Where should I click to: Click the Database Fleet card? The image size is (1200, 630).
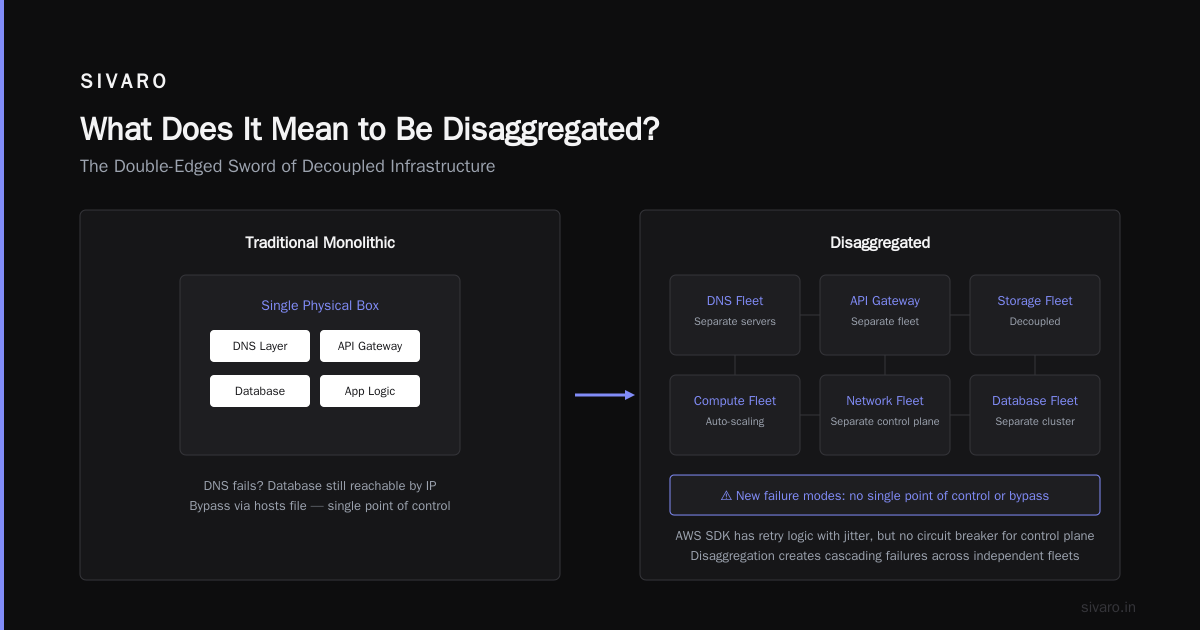[x=1035, y=415]
